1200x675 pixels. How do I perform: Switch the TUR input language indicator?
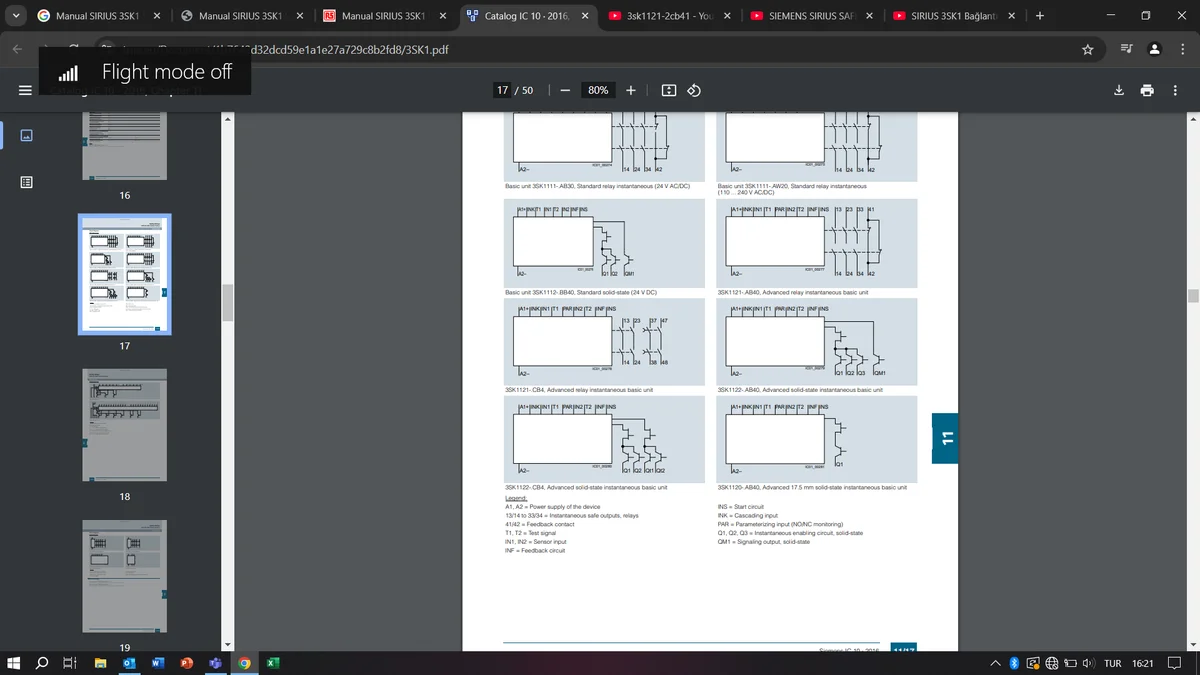(x=1112, y=663)
